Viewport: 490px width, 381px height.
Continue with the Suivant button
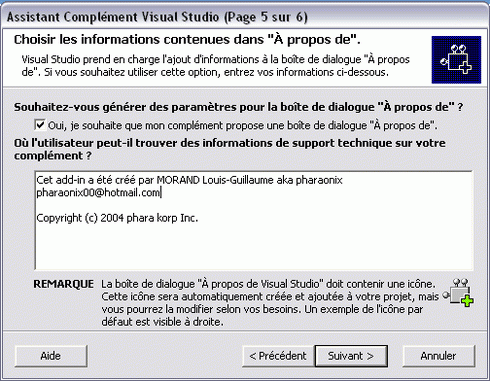coord(351,356)
